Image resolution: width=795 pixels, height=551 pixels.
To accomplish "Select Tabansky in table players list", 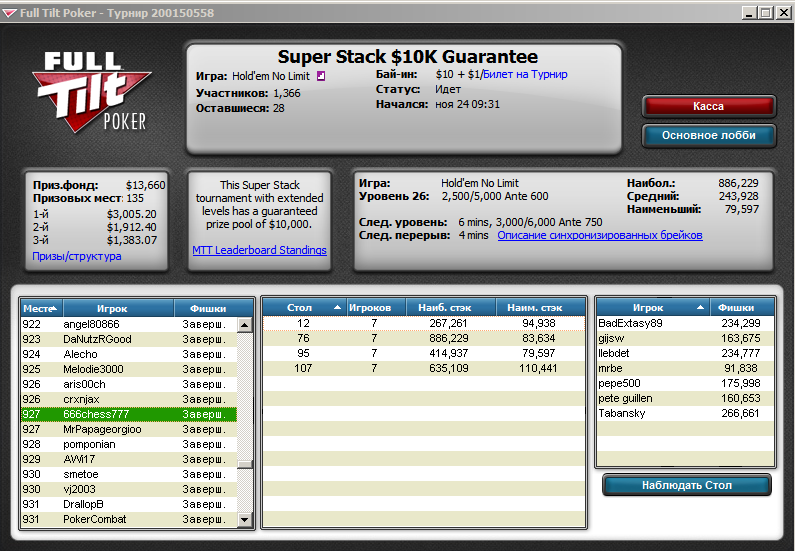I will pyautogui.click(x=685, y=413).
